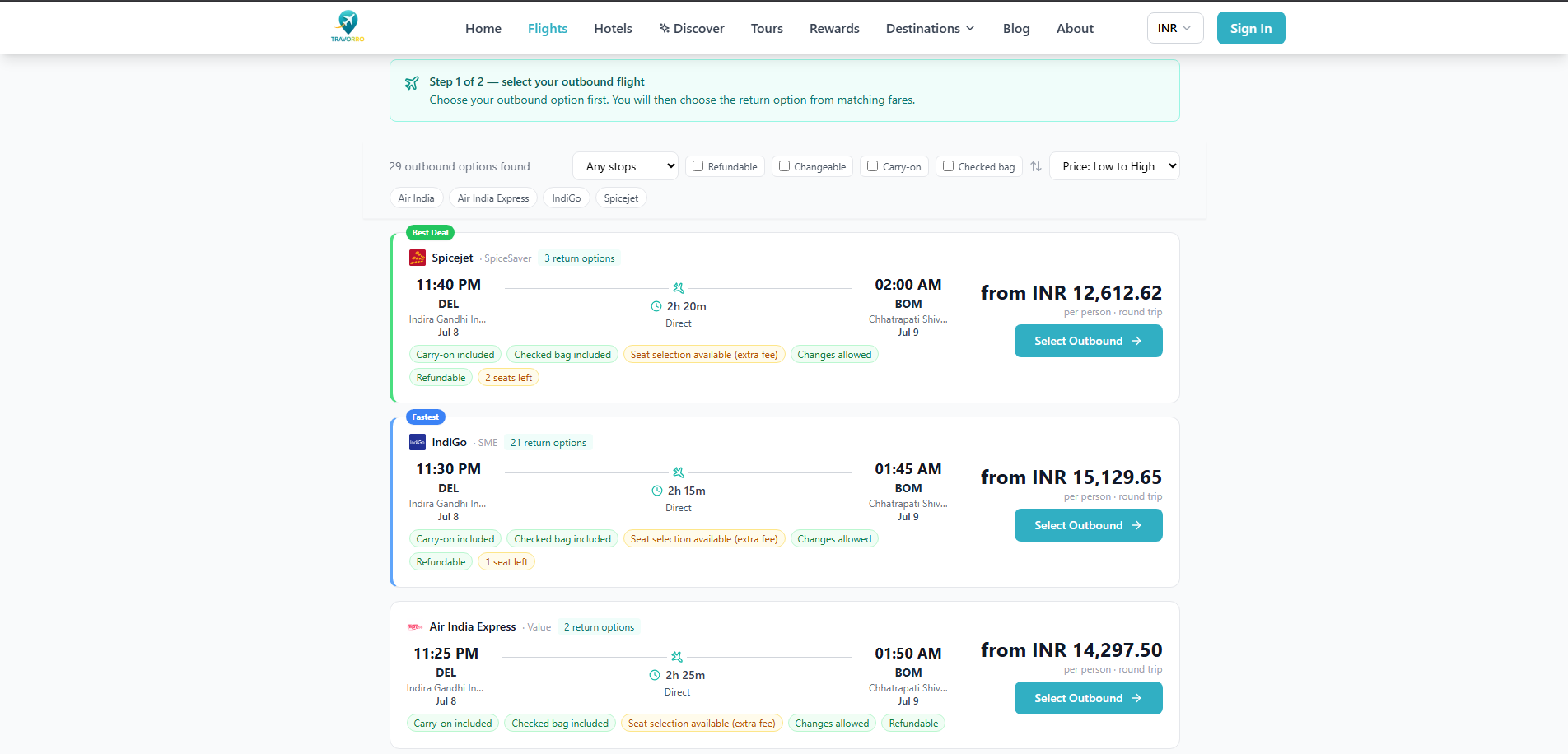Click the 'SpiceSaver' fare label
1568x754 pixels.
point(508,258)
